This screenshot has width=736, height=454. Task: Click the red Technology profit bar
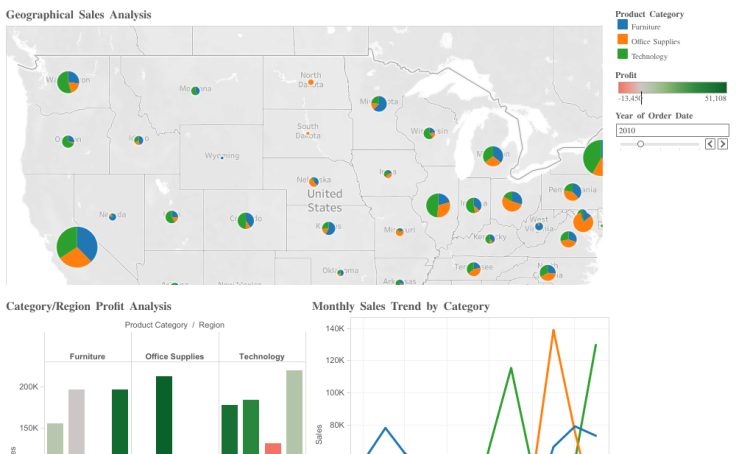point(273,448)
